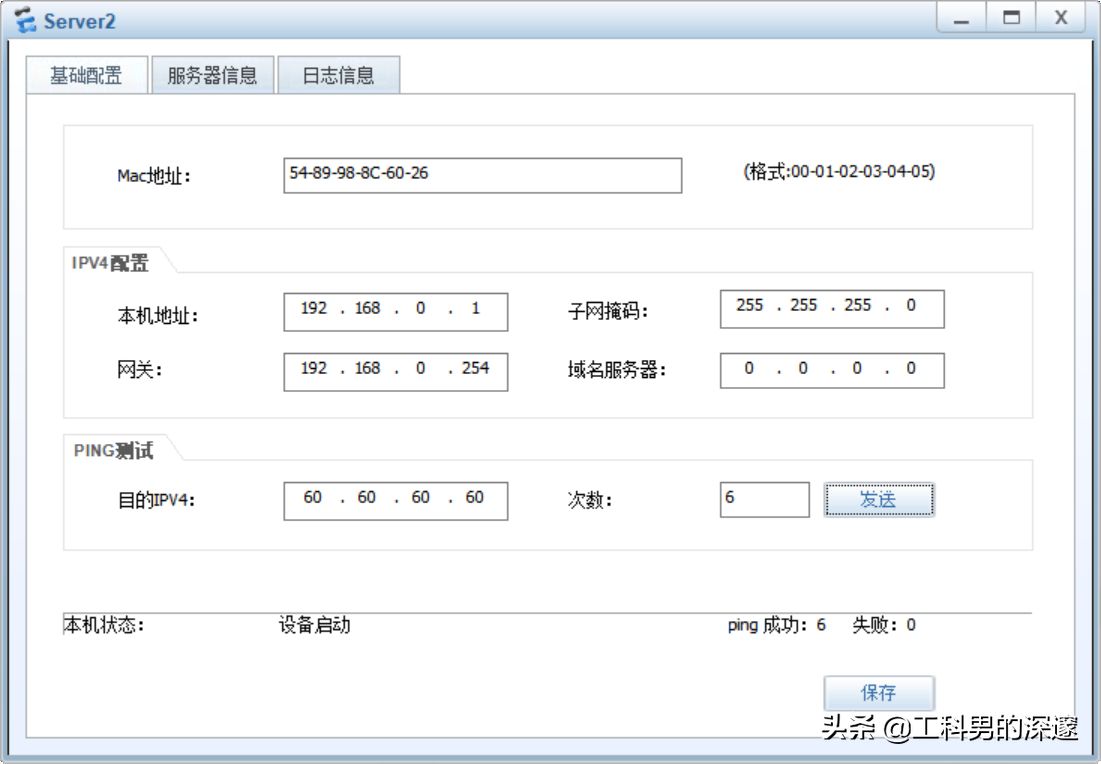Click the Mac地址 label
The height and width of the screenshot is (764, 1101).
pyautogui.click(x=154, y=176)
